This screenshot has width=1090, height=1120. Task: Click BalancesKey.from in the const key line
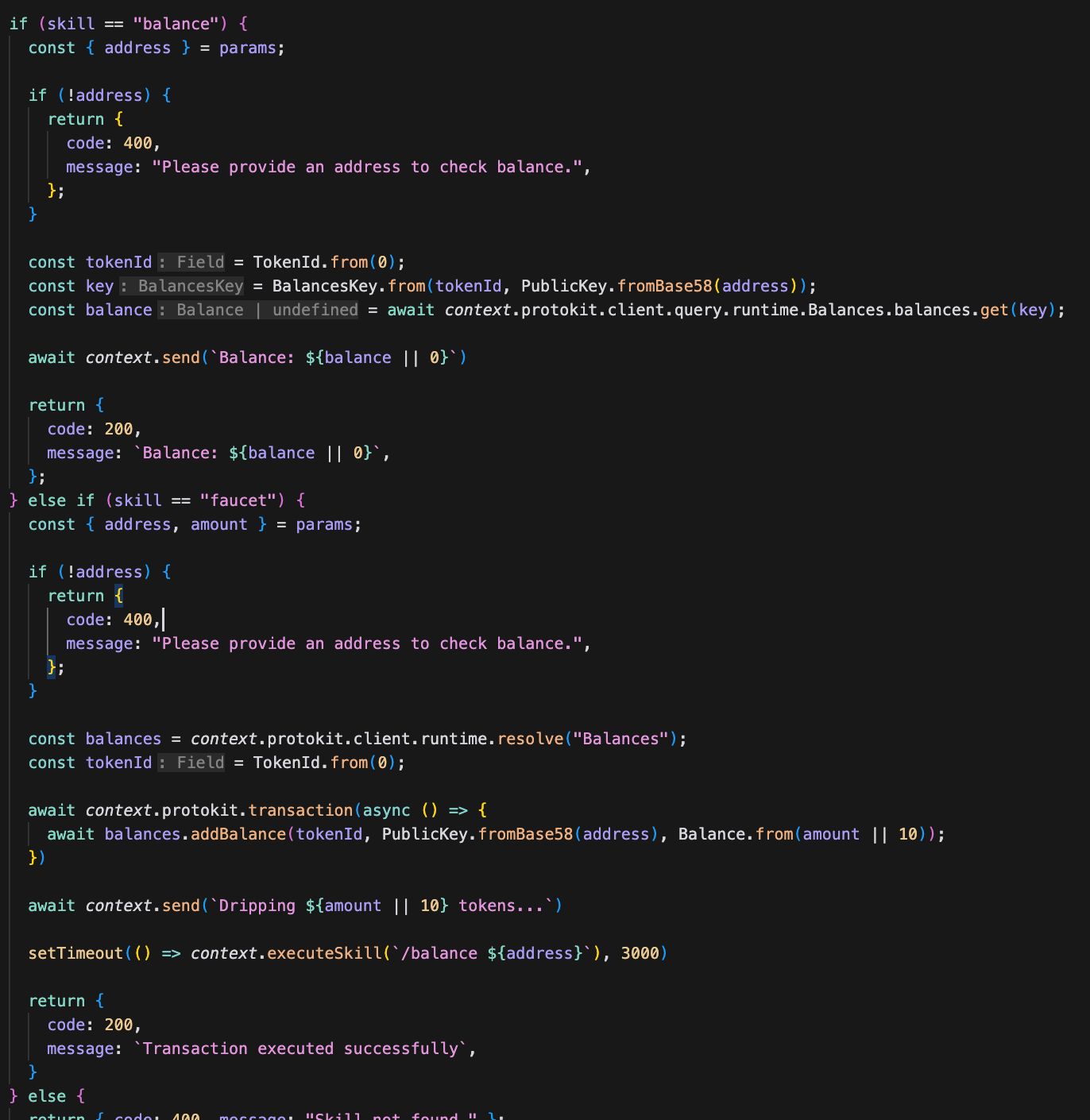click(349, 286)
